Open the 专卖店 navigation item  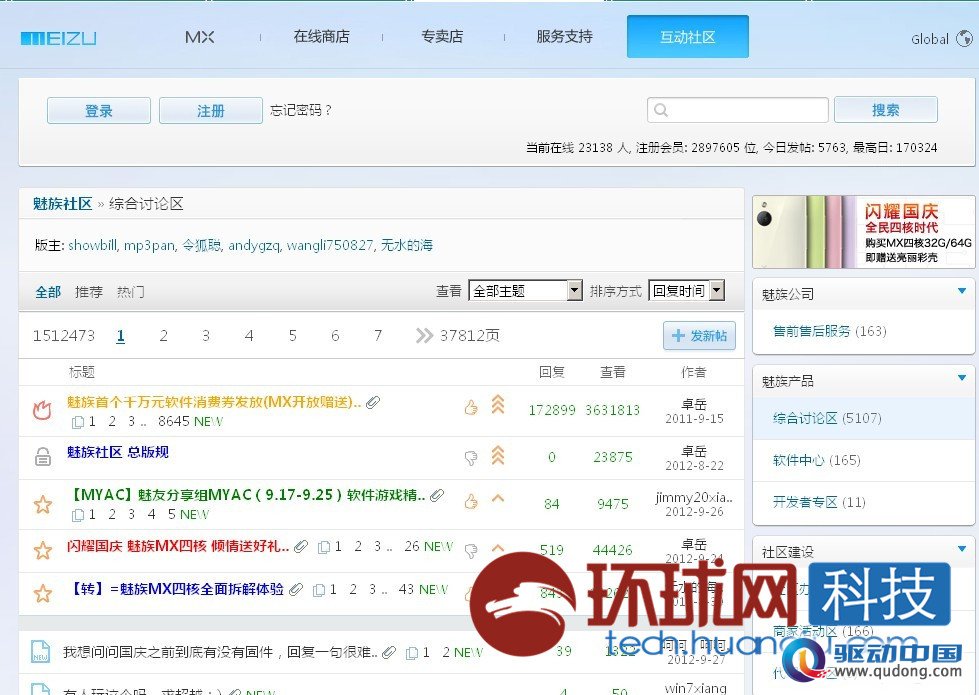[x=442, y=37]
